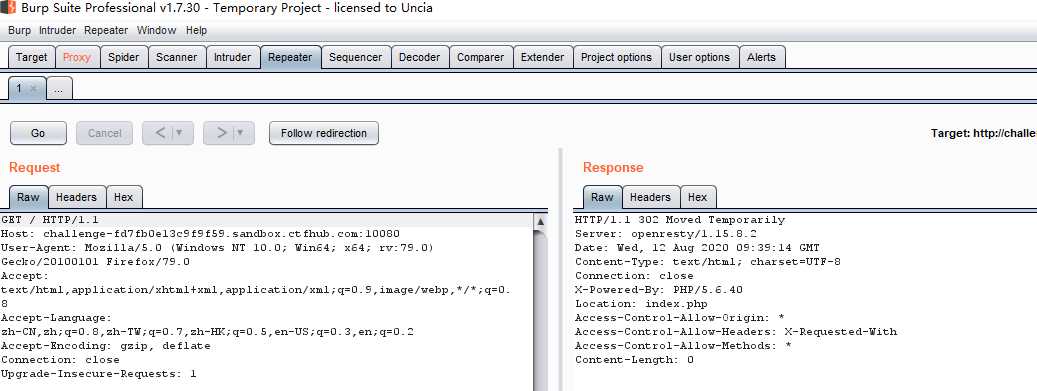Select the Request Headers tab
The image size is (1037, 391).
coord(77,197)
